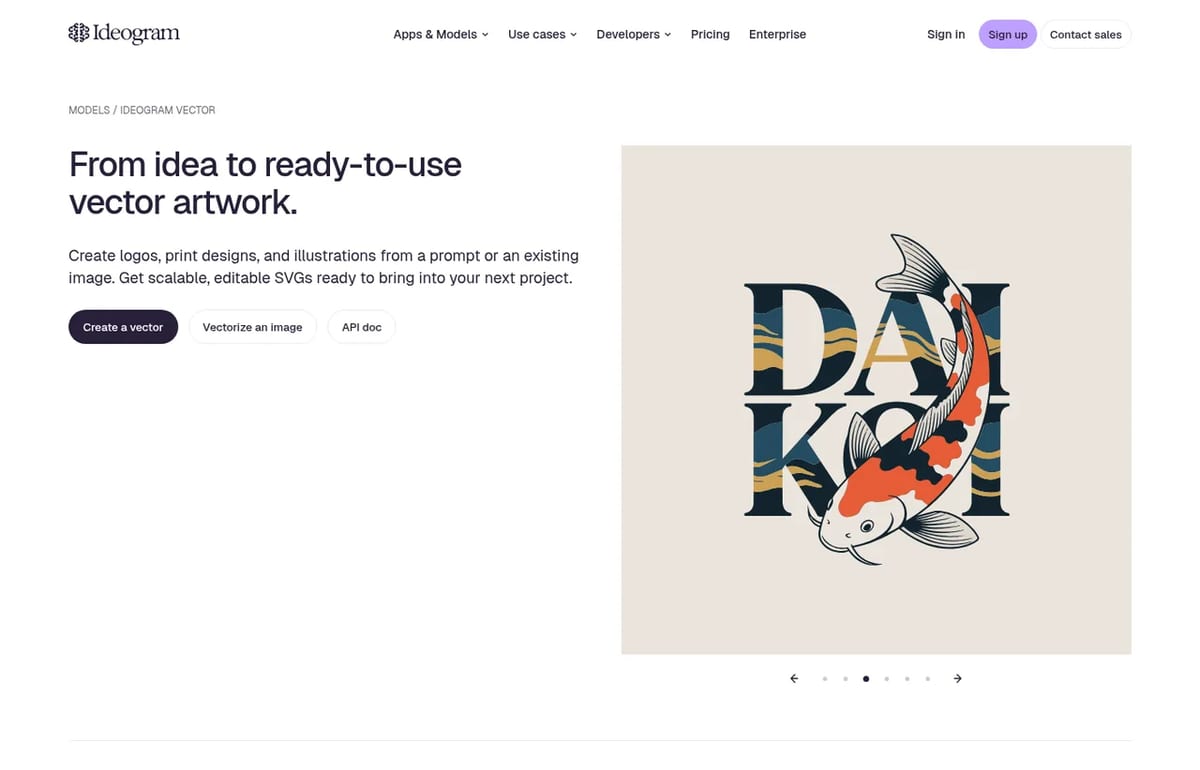Image resolution: width=1200 pixels, height=770 pixels.
Task: Click the IDEOGRAM VECTOR breadcrumb
Action: coord(168,110)
